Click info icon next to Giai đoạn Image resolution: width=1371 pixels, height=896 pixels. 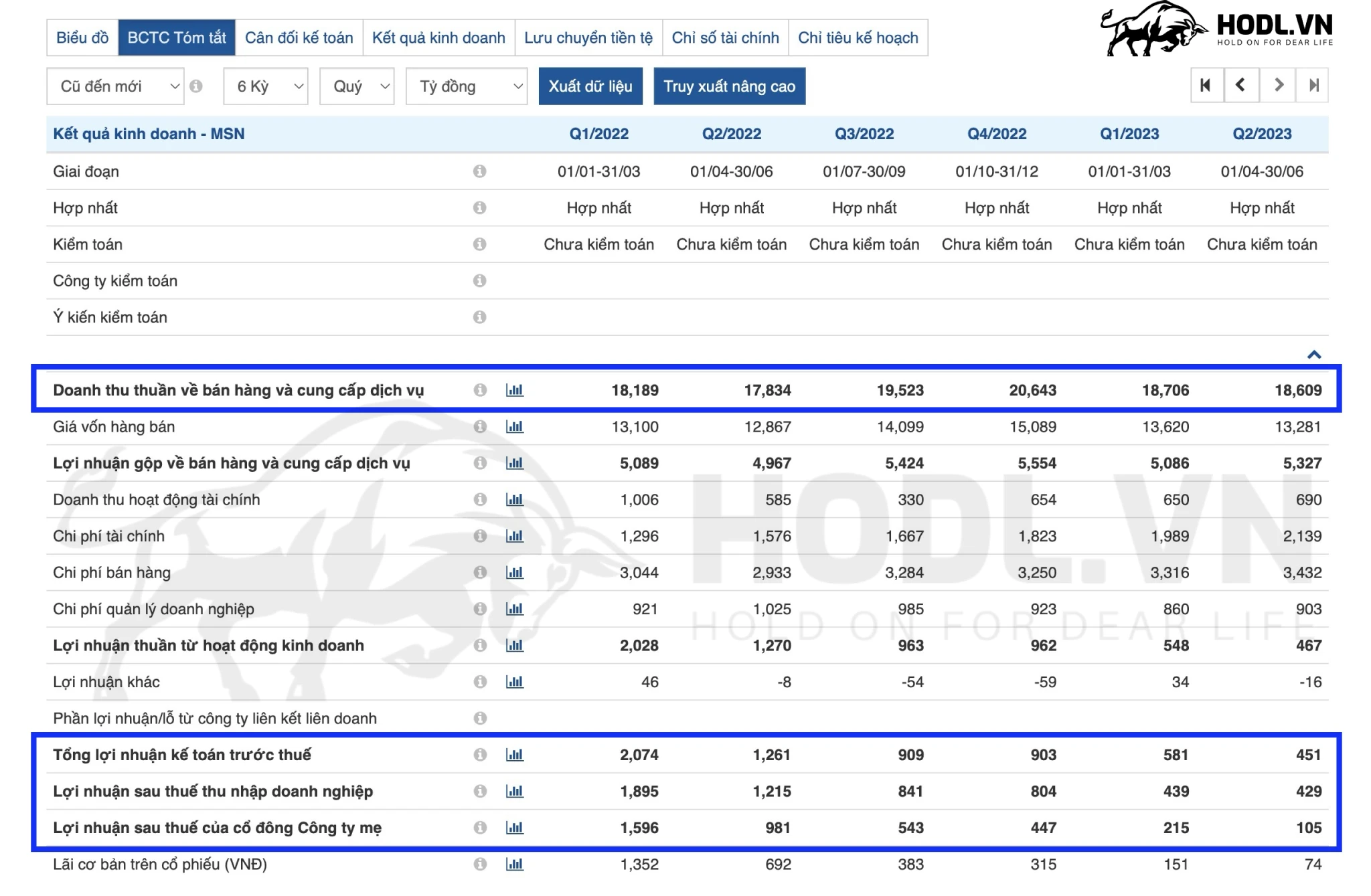coord(479,171)
